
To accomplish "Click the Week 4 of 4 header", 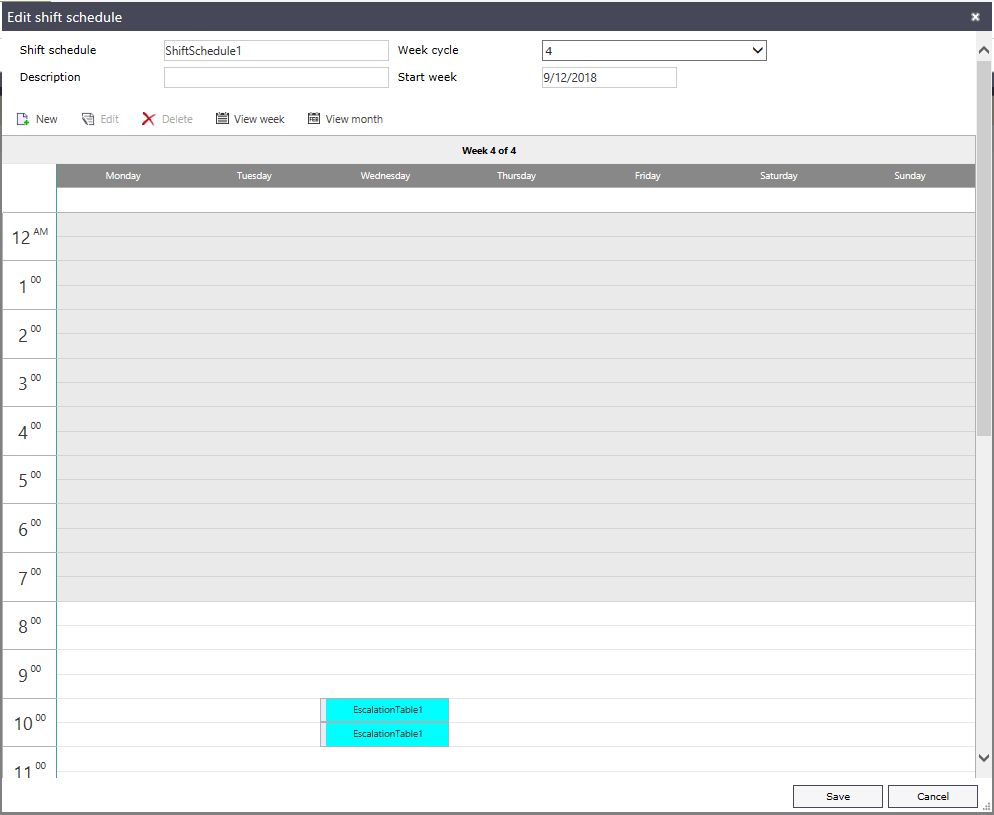I will (489, 151).
